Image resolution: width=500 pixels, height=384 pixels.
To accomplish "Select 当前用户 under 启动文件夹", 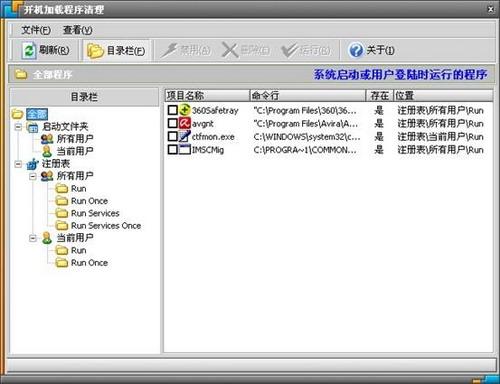I will [75, 151].
